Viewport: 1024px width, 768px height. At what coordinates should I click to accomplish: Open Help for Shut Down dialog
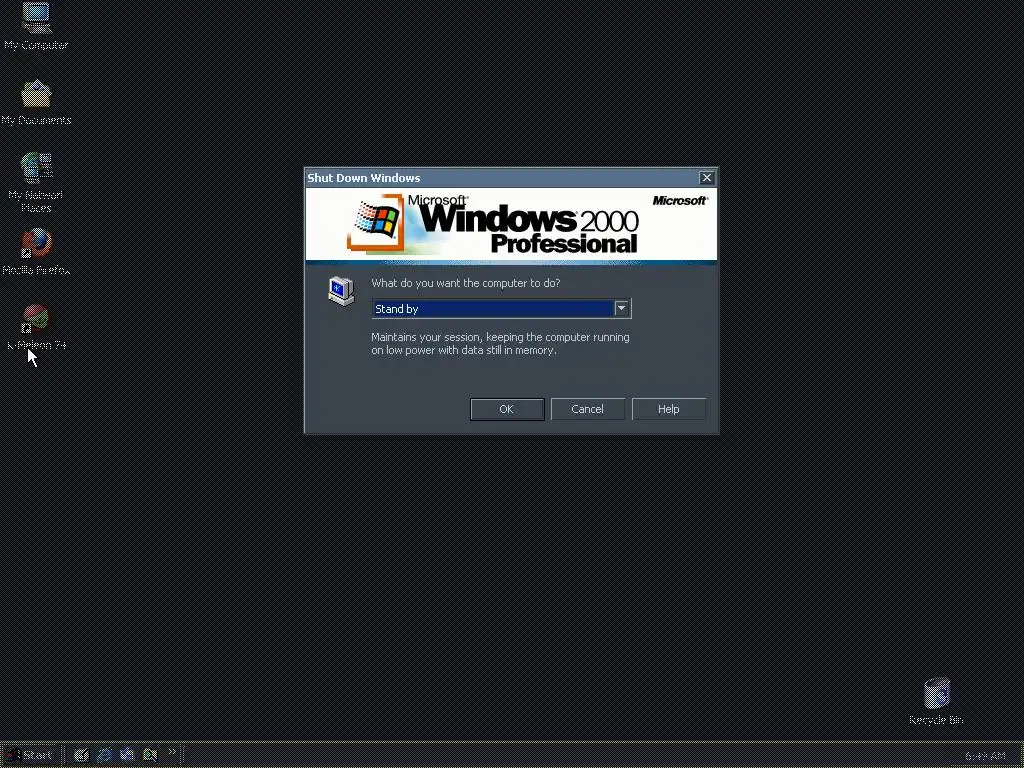point(668,409)
